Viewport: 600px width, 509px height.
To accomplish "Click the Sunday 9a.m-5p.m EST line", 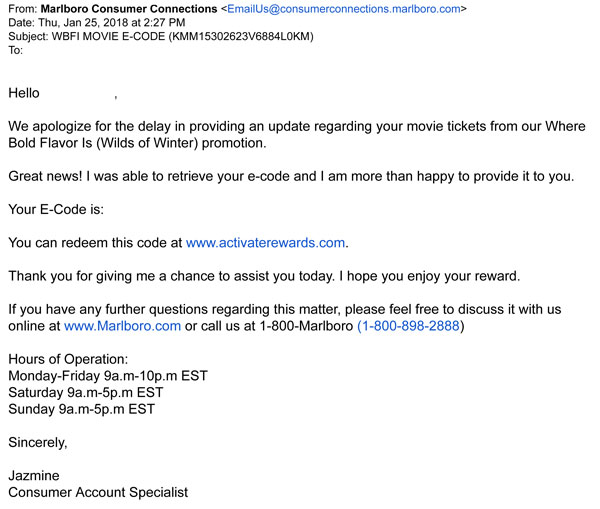I will 81,408.
